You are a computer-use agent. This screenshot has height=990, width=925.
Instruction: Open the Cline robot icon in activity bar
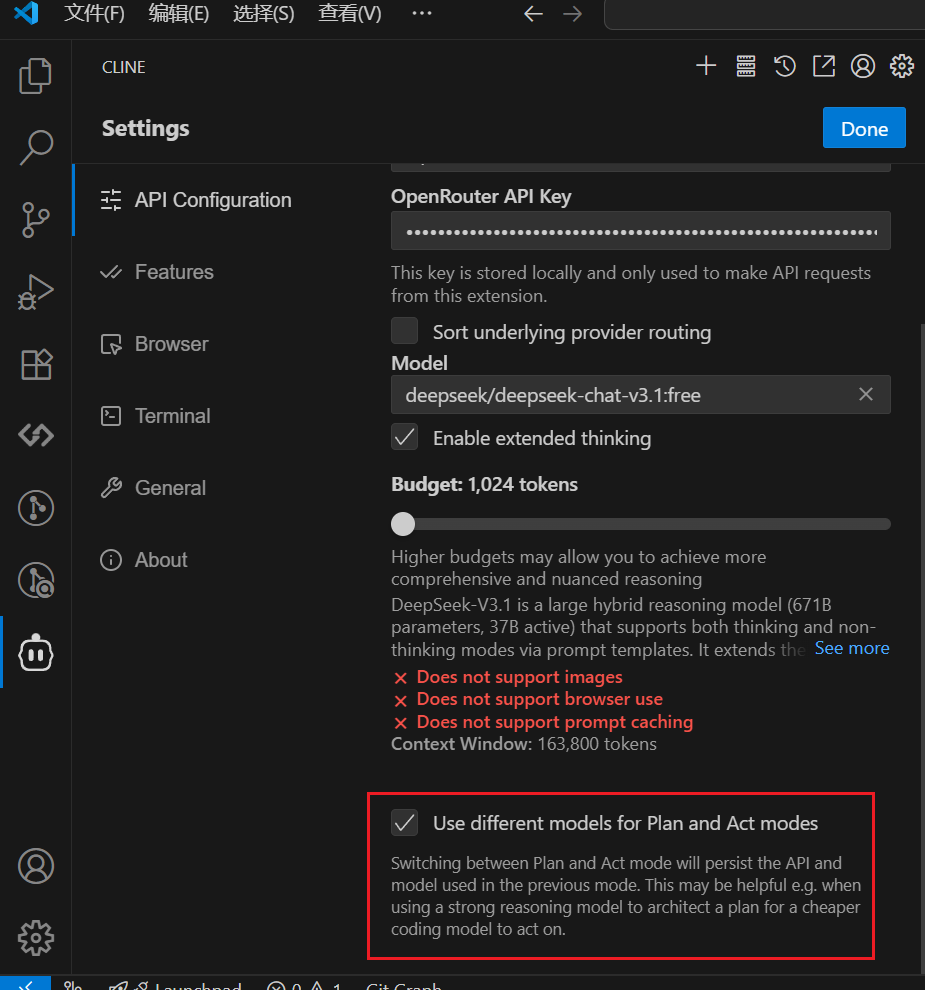click(35, 653)
